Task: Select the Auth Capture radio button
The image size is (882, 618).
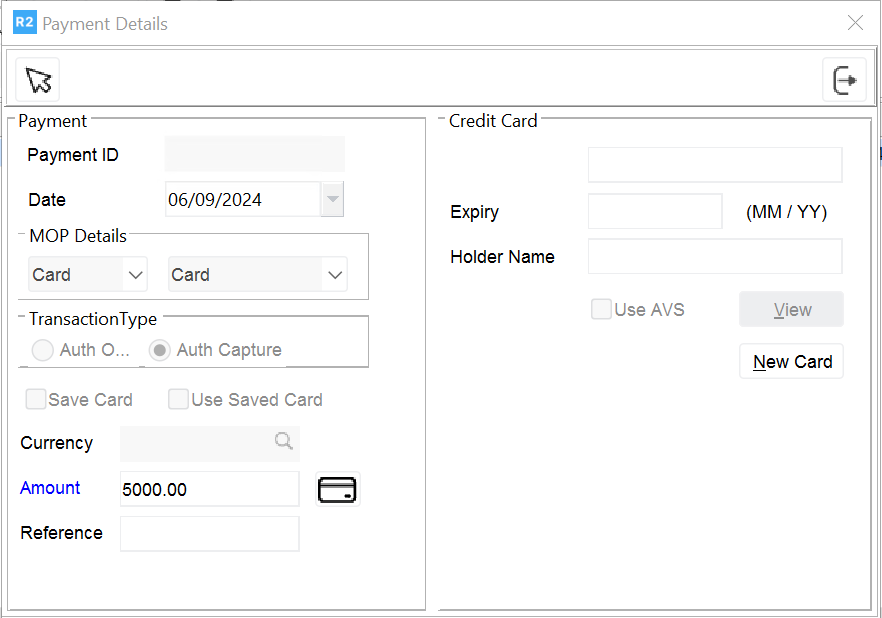Action: coord(159,350)
